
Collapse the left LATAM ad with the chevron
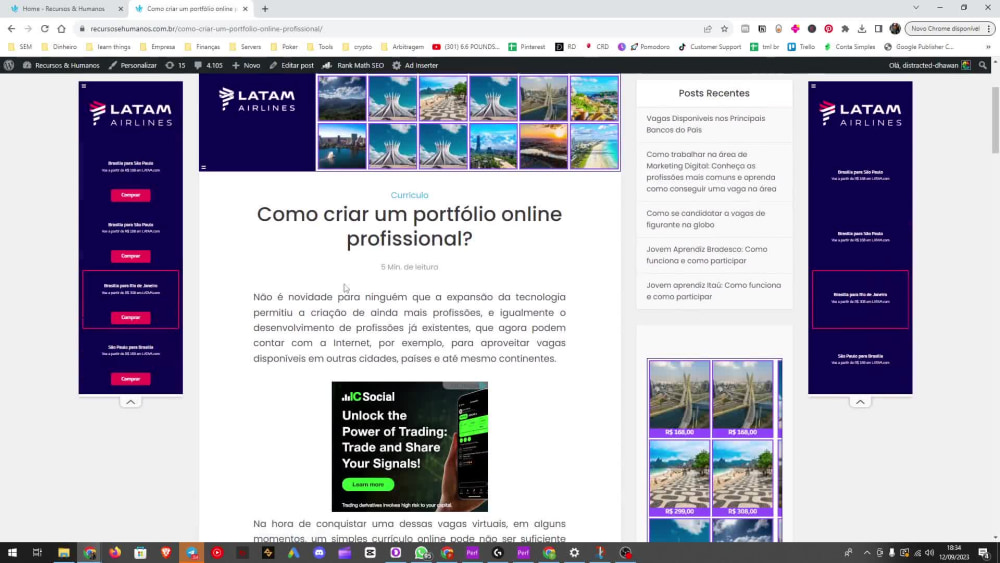pyautogui.click(x=130, y=402)
